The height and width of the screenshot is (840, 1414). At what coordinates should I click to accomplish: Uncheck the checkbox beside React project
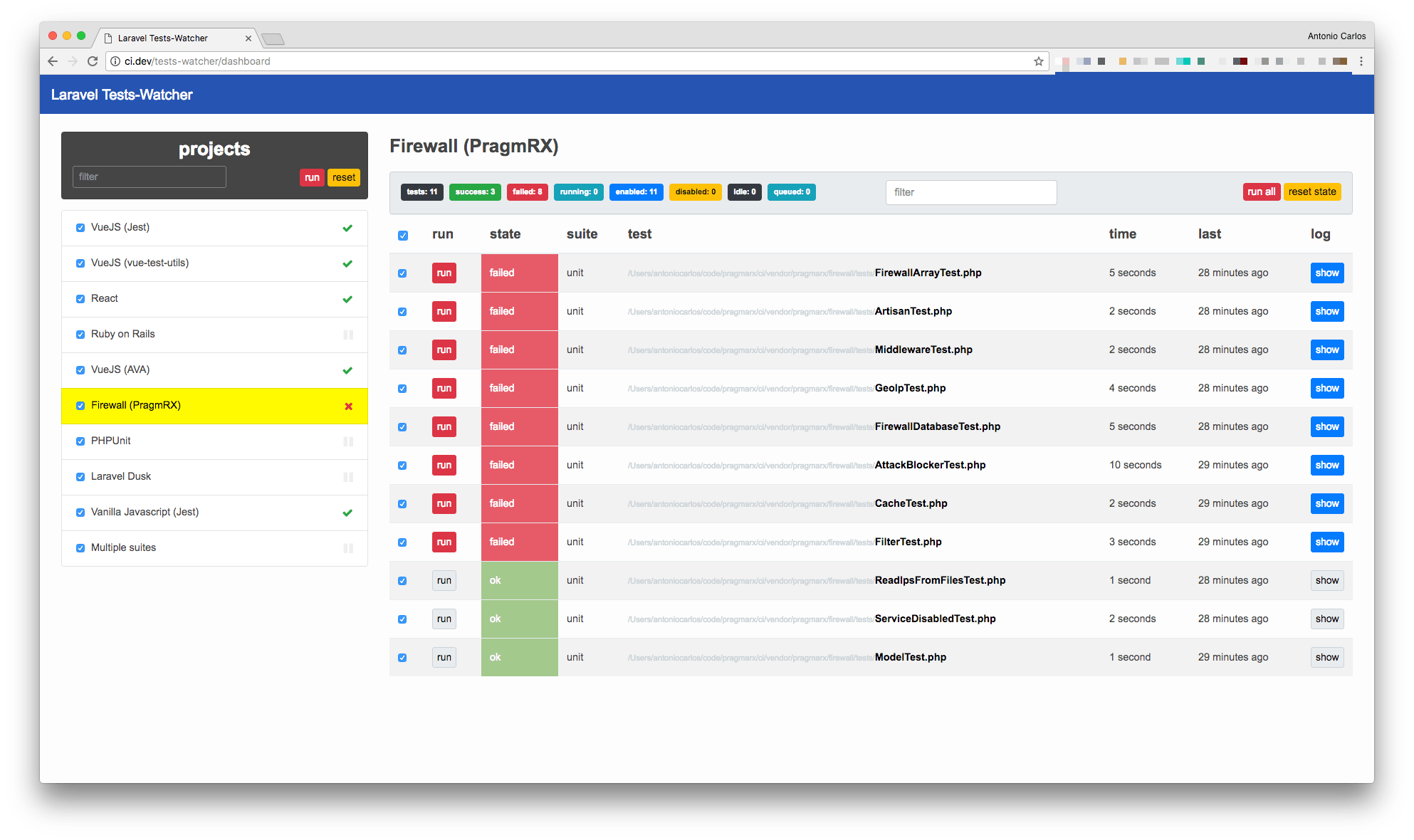tap(80, 299)
